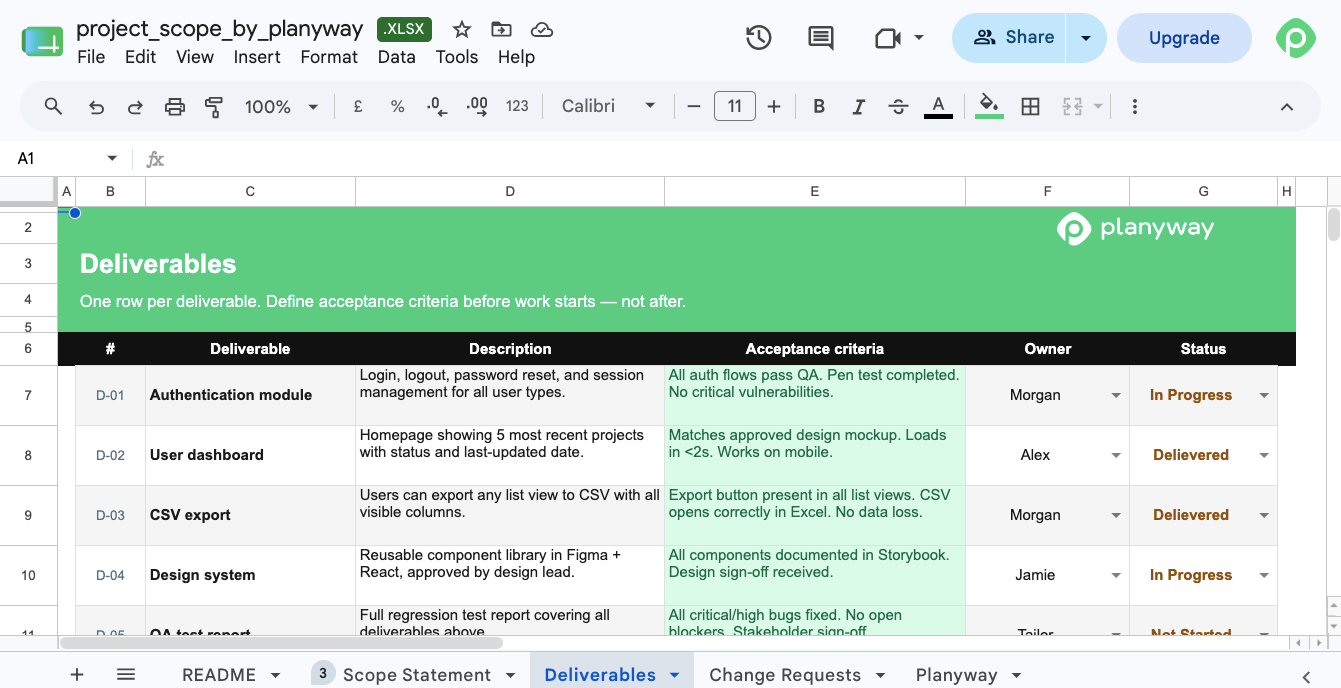The image size is (1341, 688).
Task: Select row 7 header
Action: [x=28, y=395]
